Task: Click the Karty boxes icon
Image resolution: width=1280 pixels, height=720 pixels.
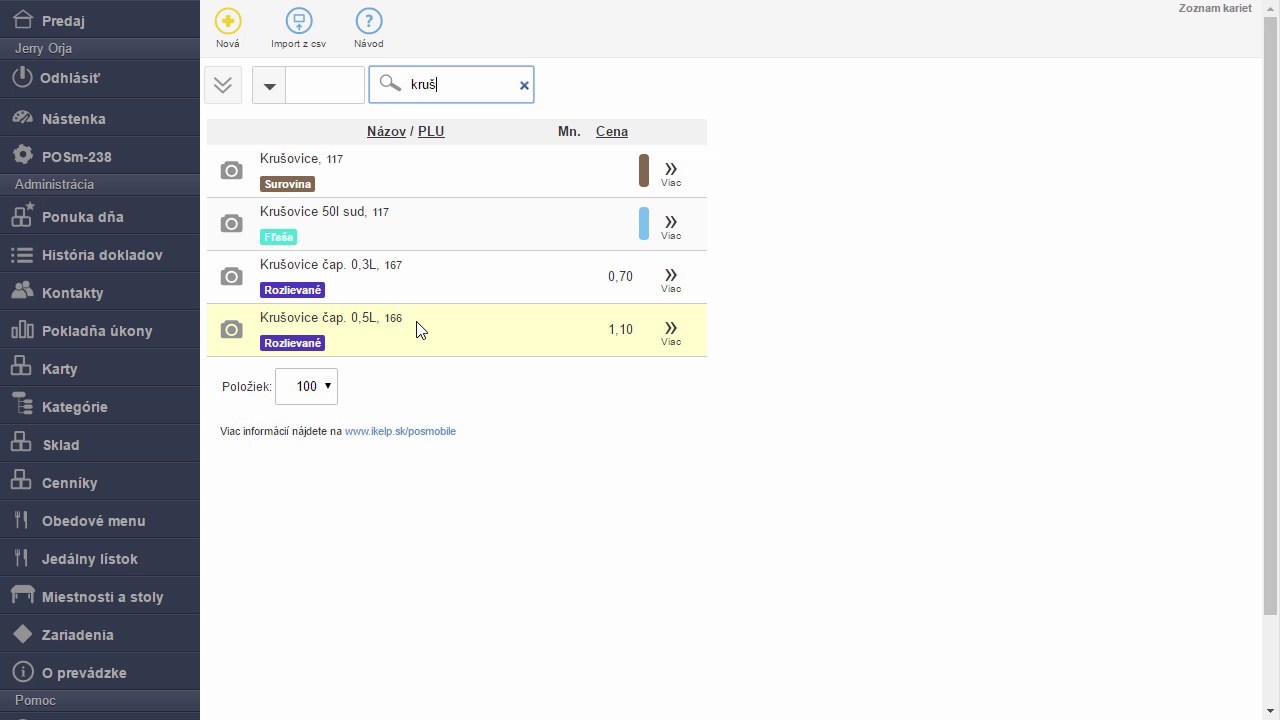Action: tap(22, 368)
